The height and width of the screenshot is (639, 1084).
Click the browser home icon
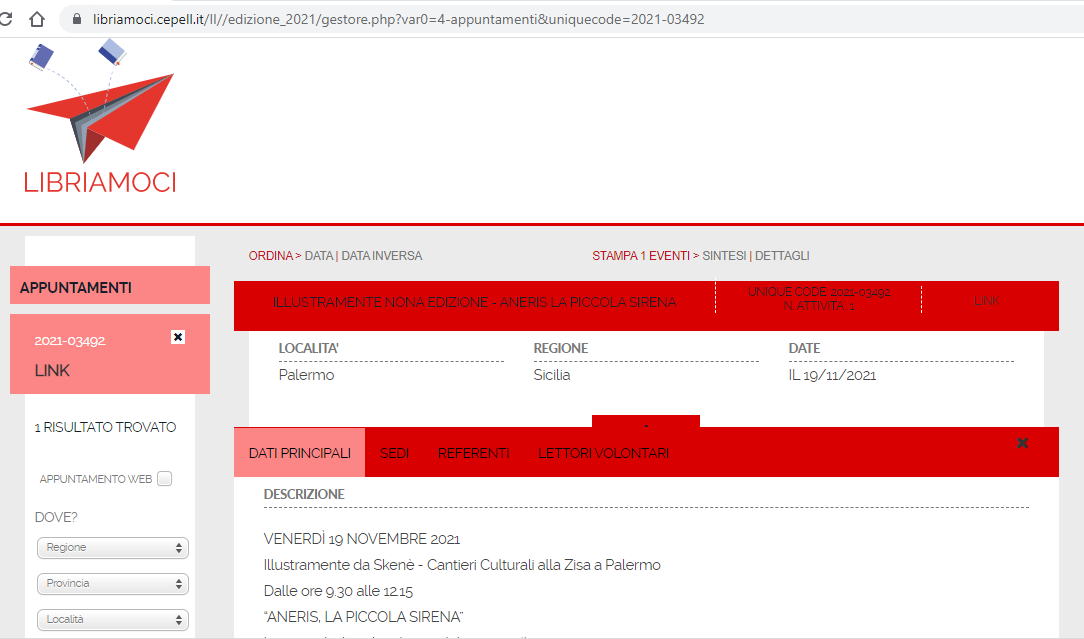point(37,19)
